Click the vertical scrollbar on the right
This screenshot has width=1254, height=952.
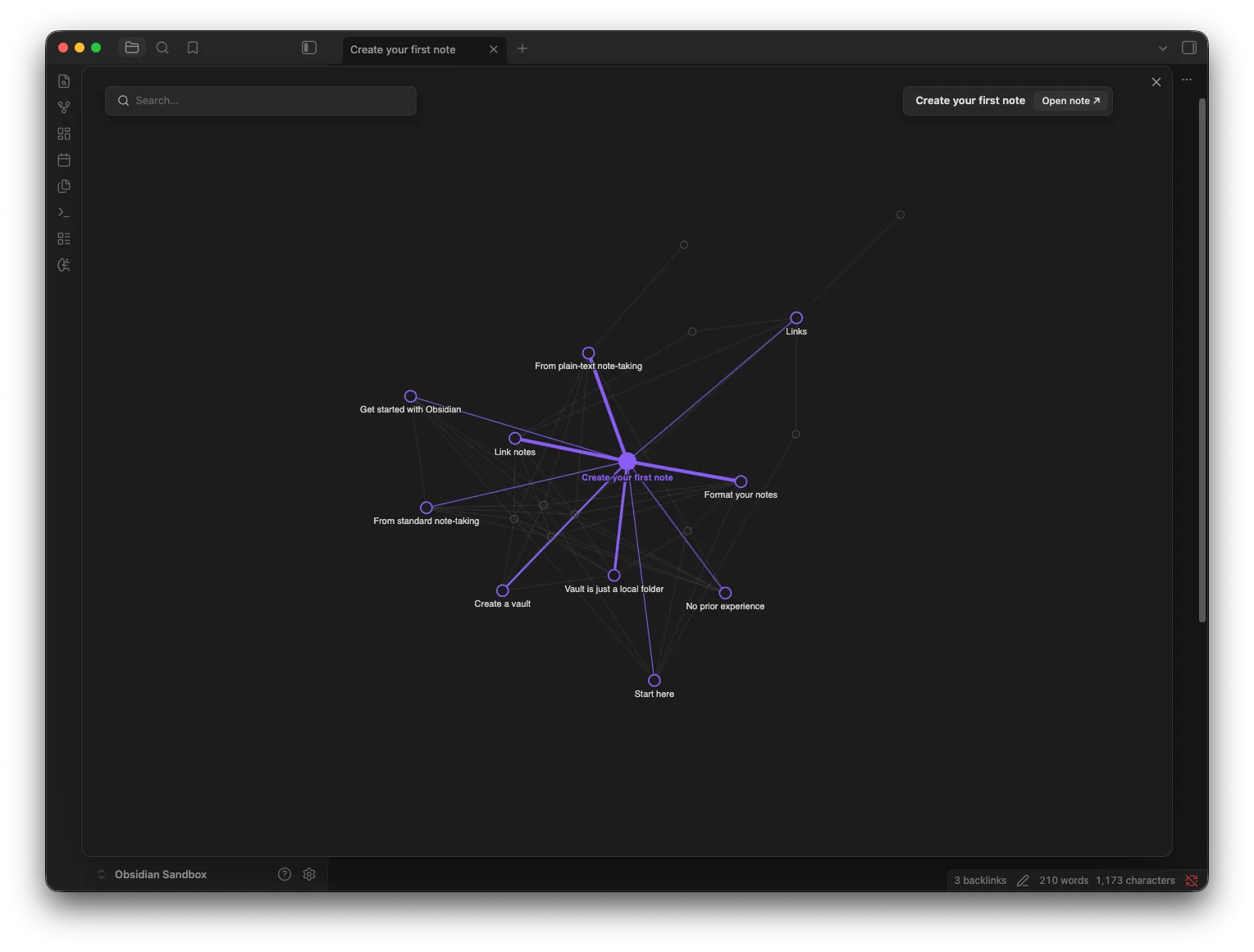pyautogui.click(x=1202, y=361)
